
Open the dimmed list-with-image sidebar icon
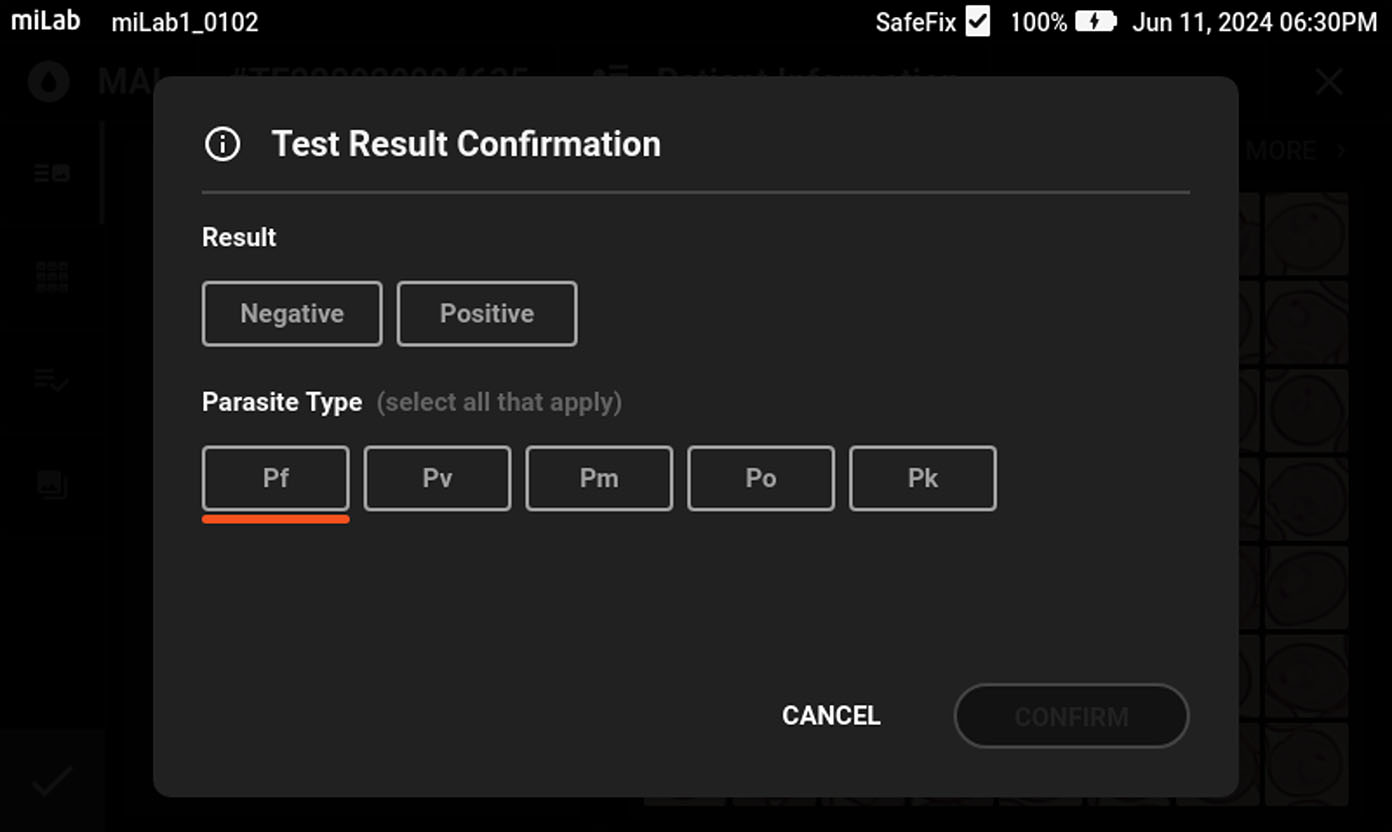(x=52, y=173)
